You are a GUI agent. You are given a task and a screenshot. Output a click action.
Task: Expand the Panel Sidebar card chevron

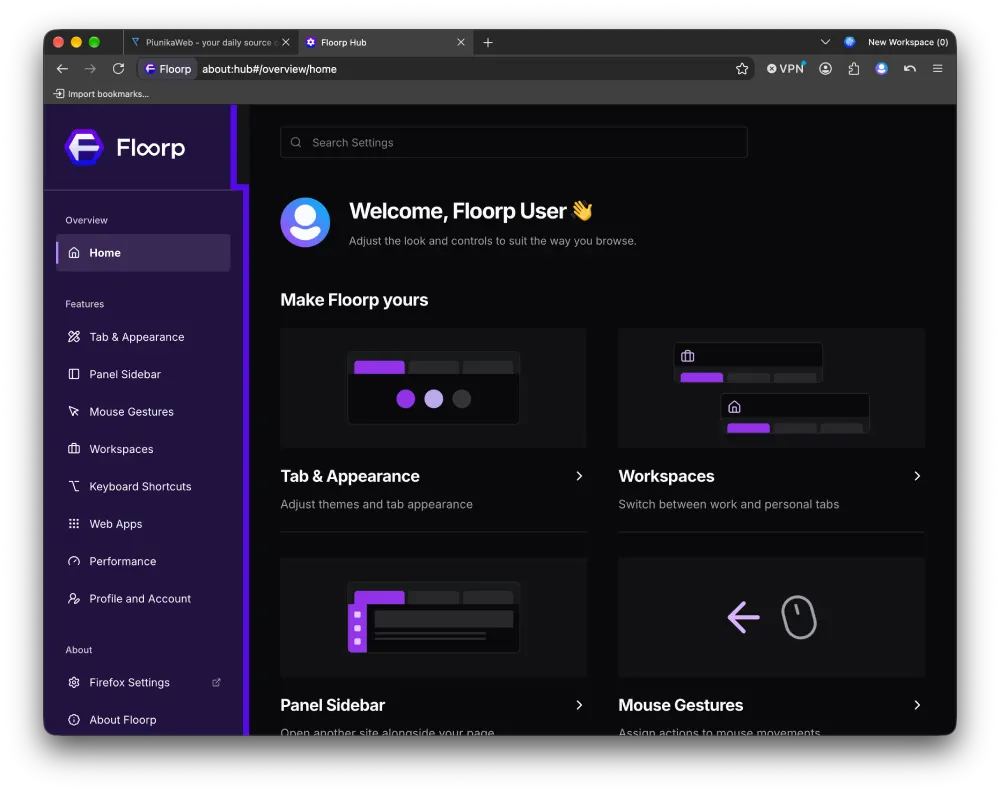[579, 705]
